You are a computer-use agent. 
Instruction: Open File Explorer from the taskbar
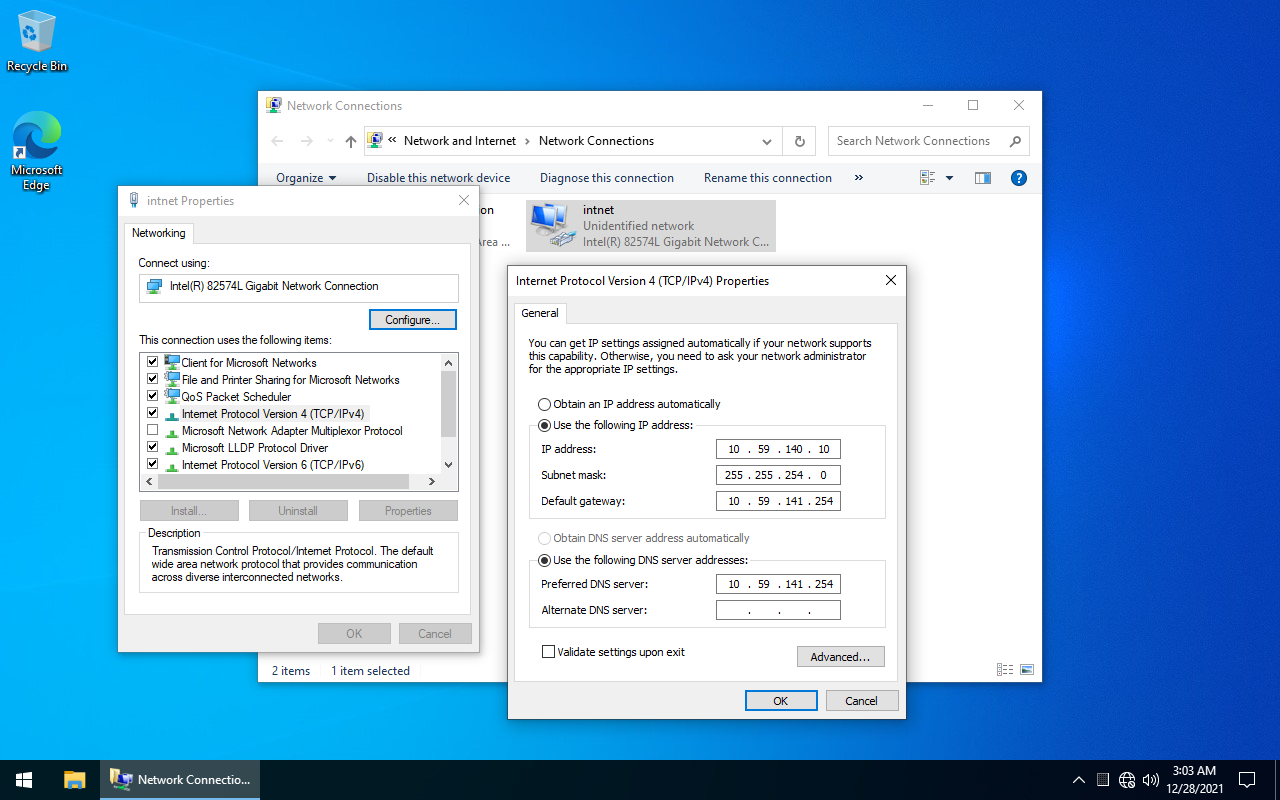[x=75, y=780]
